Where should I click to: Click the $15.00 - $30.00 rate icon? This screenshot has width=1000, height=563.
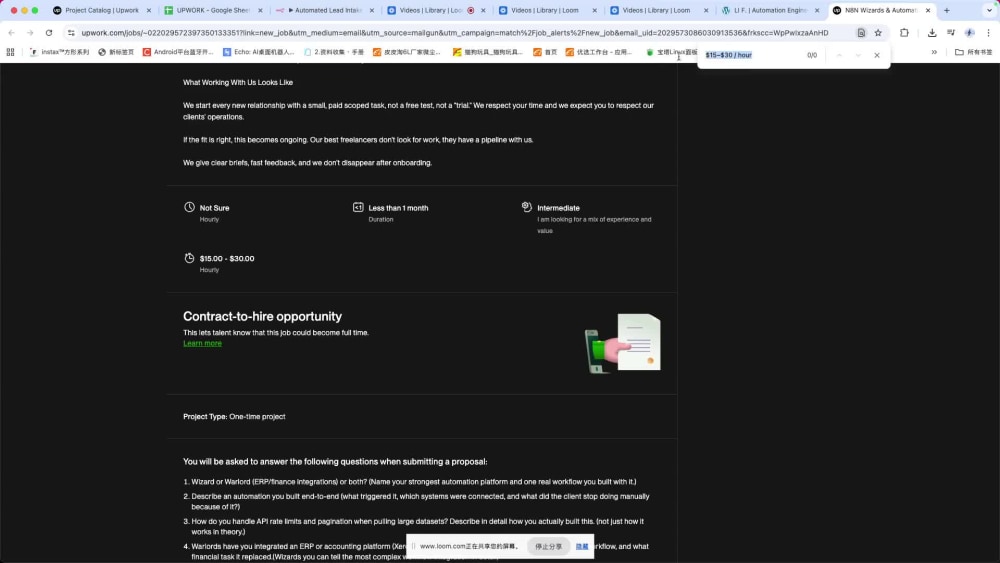tap(189, 258)
